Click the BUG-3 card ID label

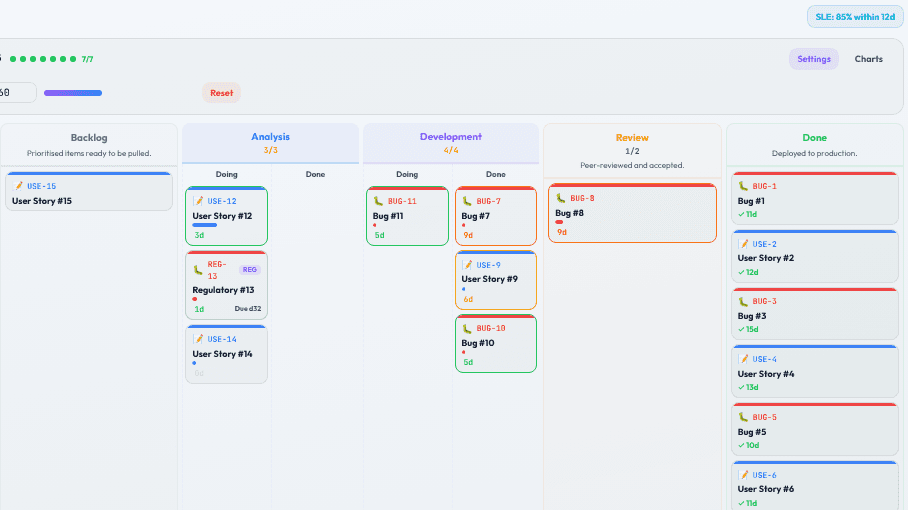[764, 302]
